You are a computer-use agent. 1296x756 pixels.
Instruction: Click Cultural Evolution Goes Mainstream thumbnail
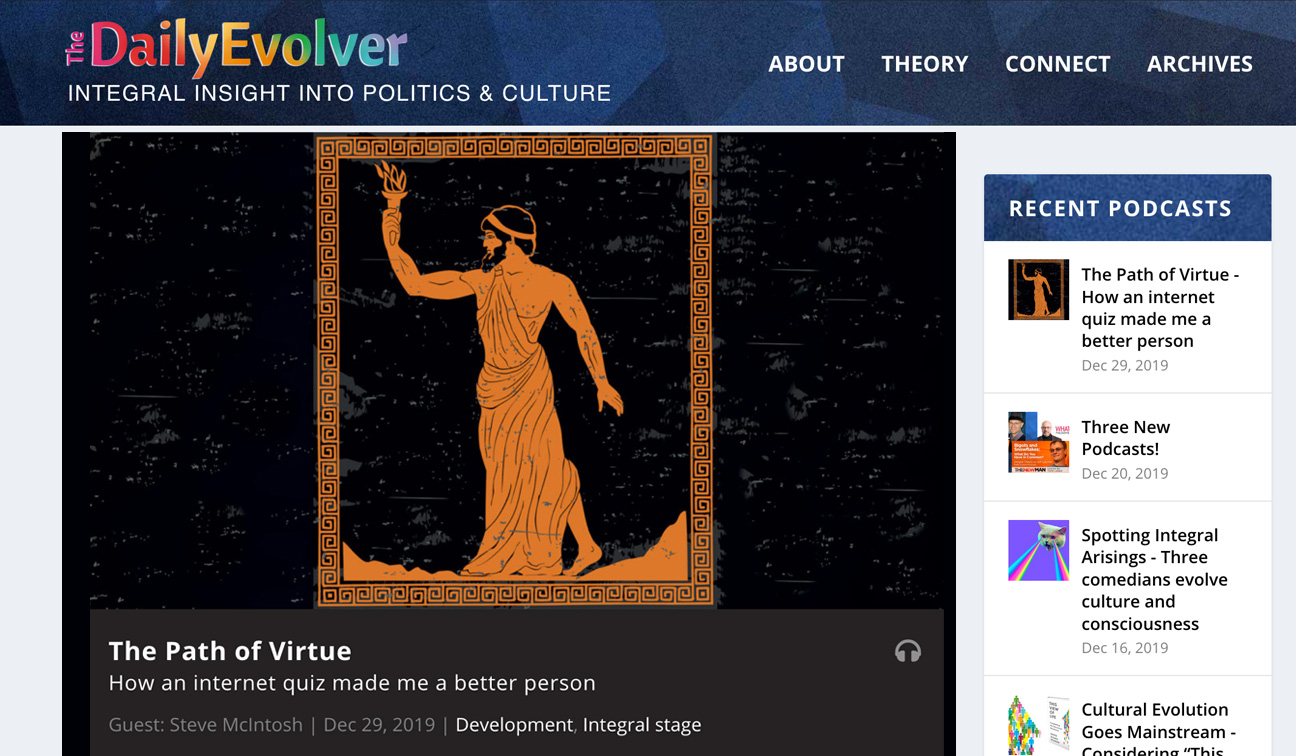click(x=1038, y=725)
